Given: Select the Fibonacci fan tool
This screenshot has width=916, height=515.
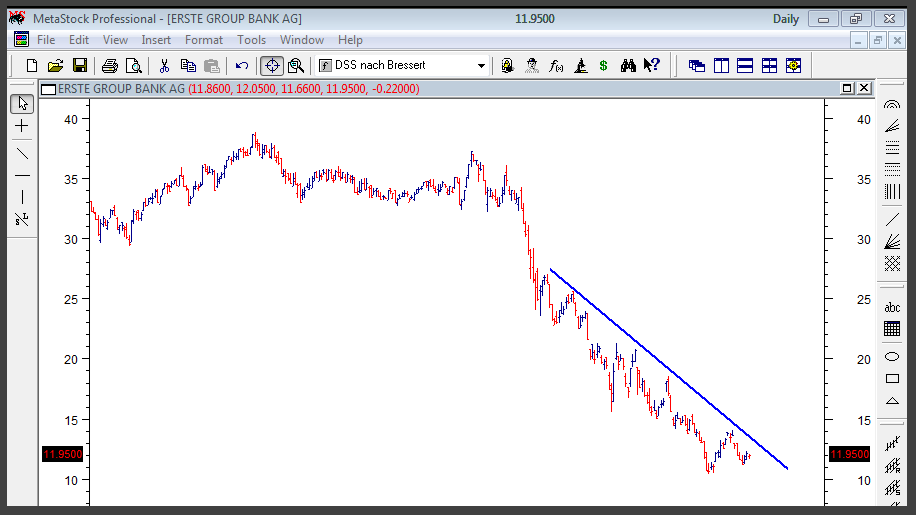Looking at the screenshot, I should pyautogui.click(x=892, y=126).
